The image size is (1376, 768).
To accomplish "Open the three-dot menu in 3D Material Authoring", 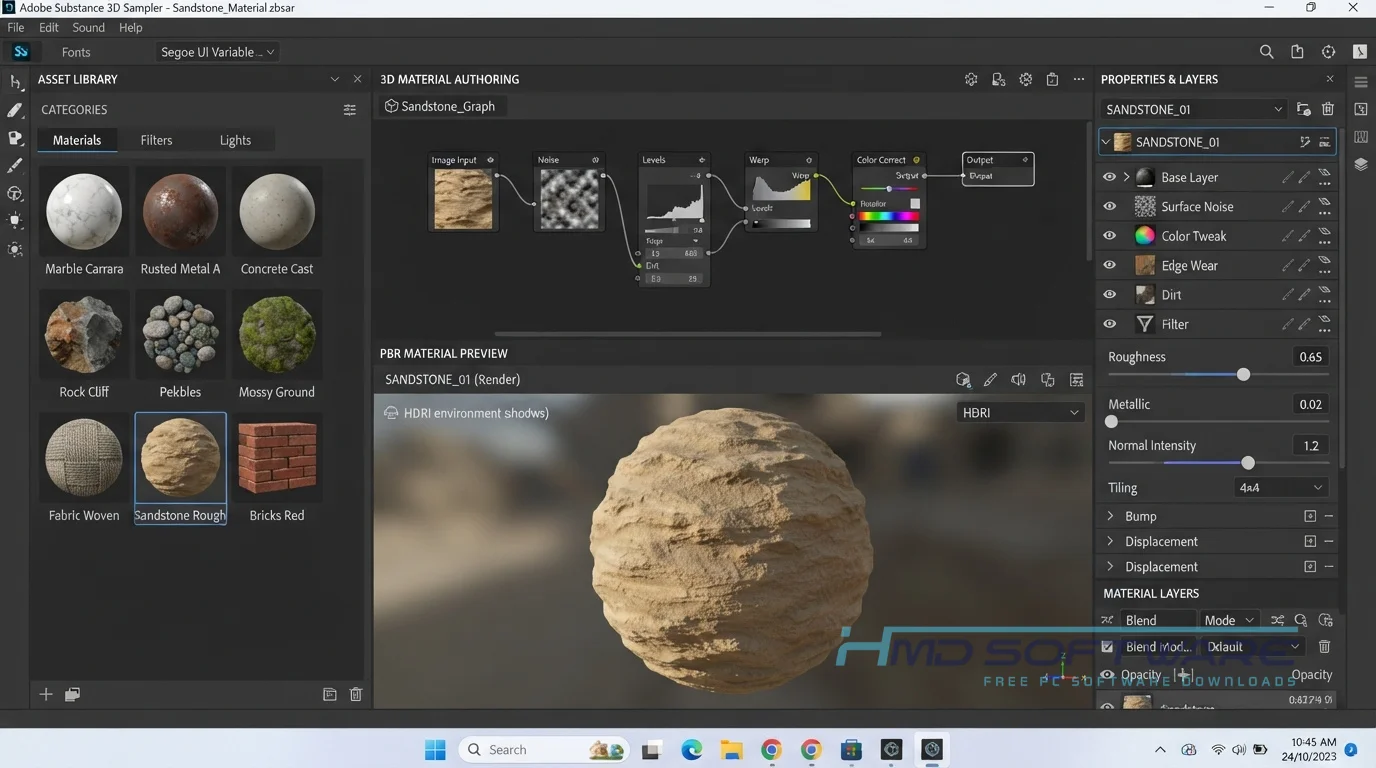I will 1079,79.
